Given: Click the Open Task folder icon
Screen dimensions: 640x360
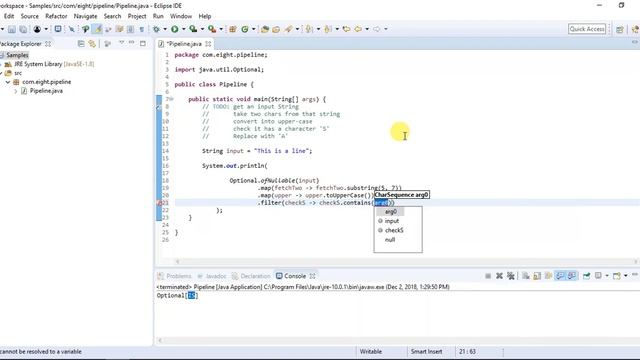Looking at the screenshot, I should point(276,29).
